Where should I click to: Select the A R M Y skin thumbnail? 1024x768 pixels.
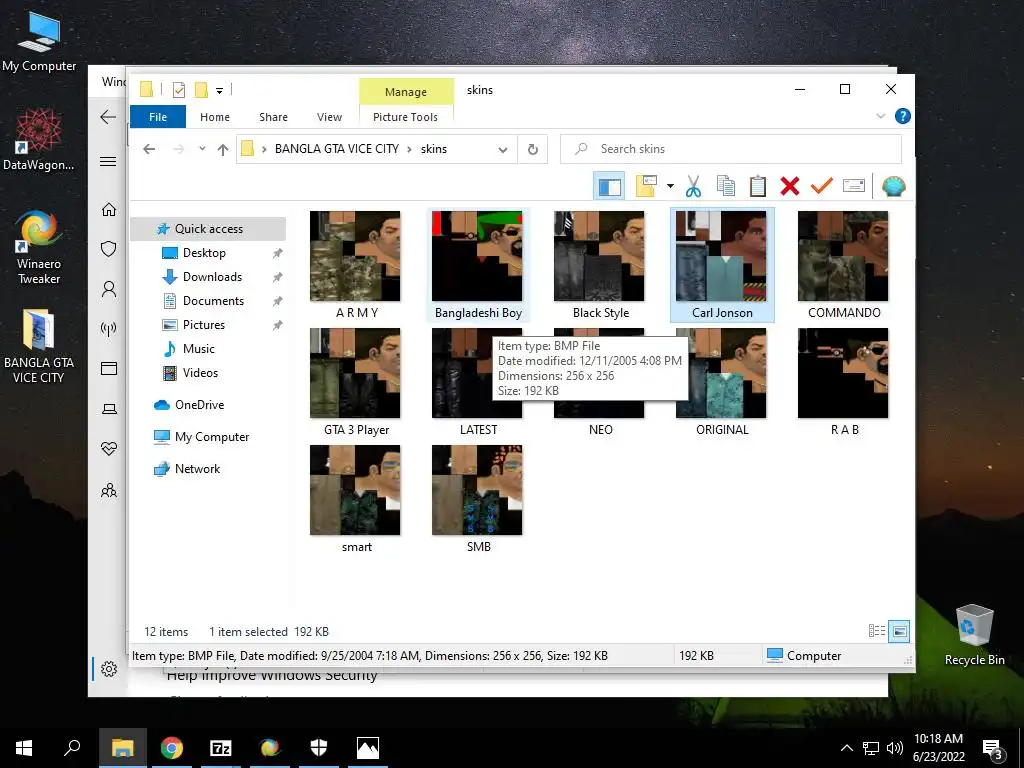coord(355,256)
